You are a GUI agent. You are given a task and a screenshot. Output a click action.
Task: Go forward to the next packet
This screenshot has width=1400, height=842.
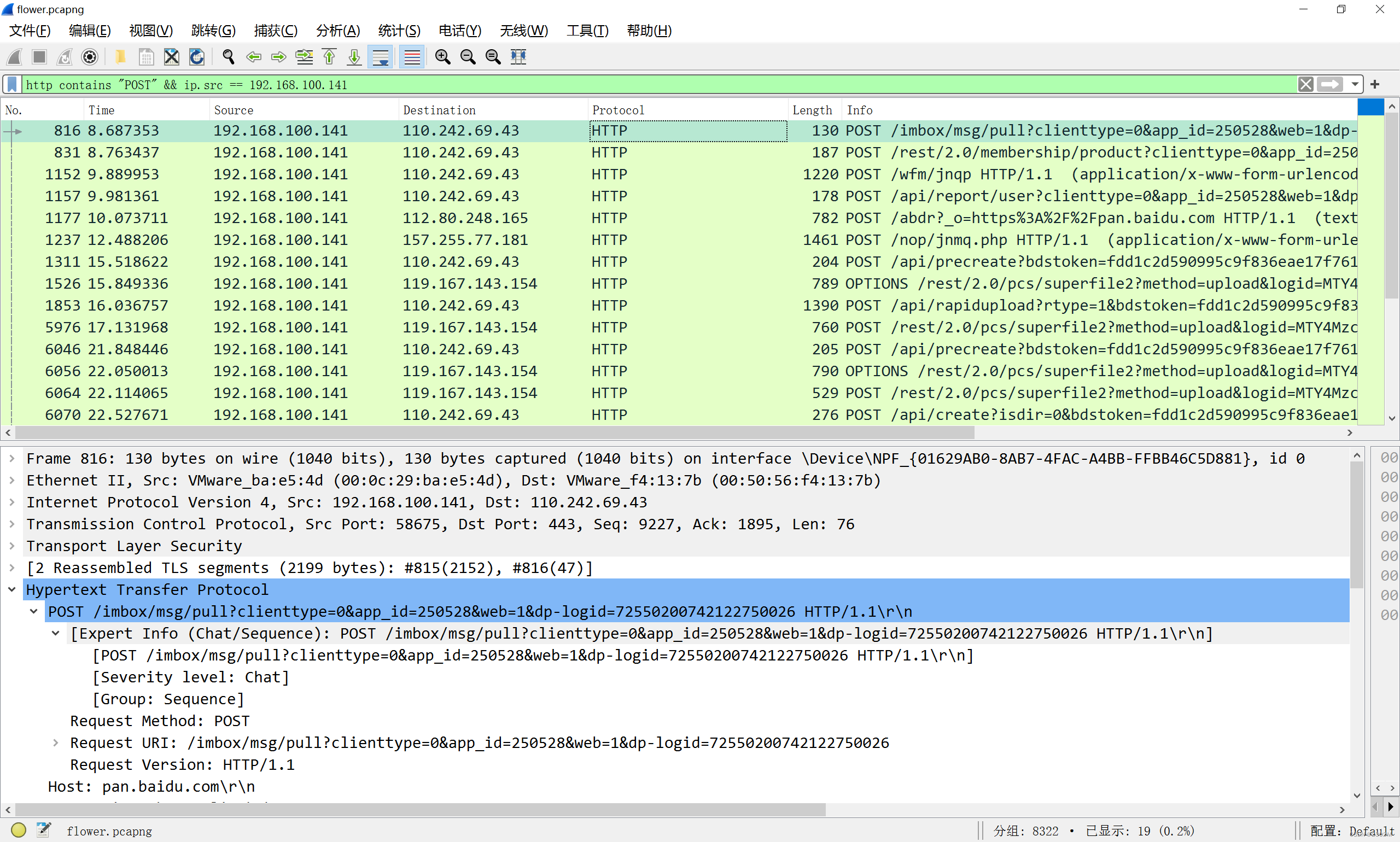[x=279, y=57]
